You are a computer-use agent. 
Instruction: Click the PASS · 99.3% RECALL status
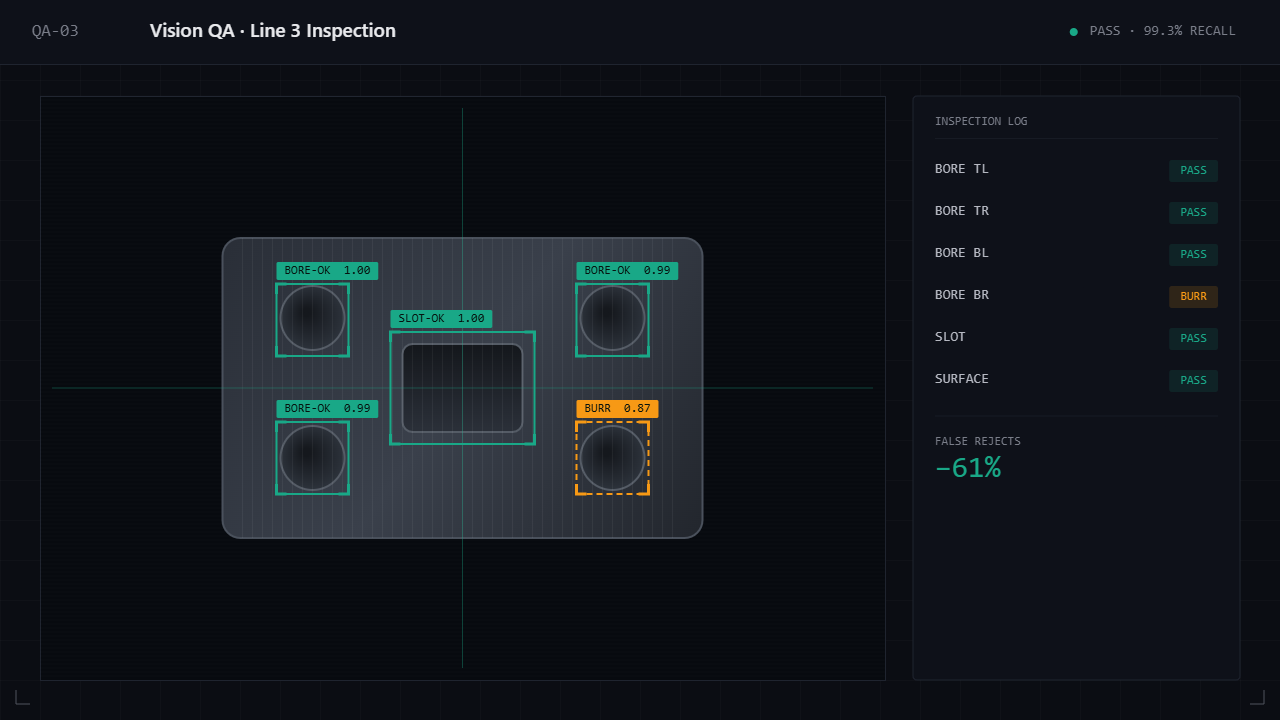[1162, 31]
